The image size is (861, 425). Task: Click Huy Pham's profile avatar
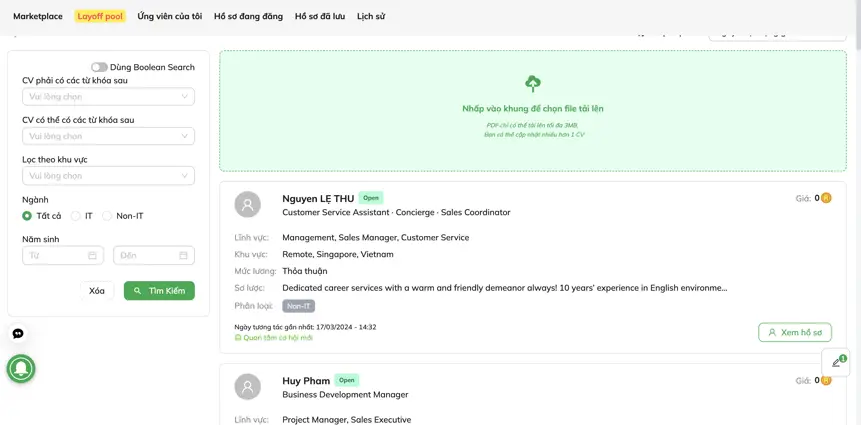tap(247, 386)
